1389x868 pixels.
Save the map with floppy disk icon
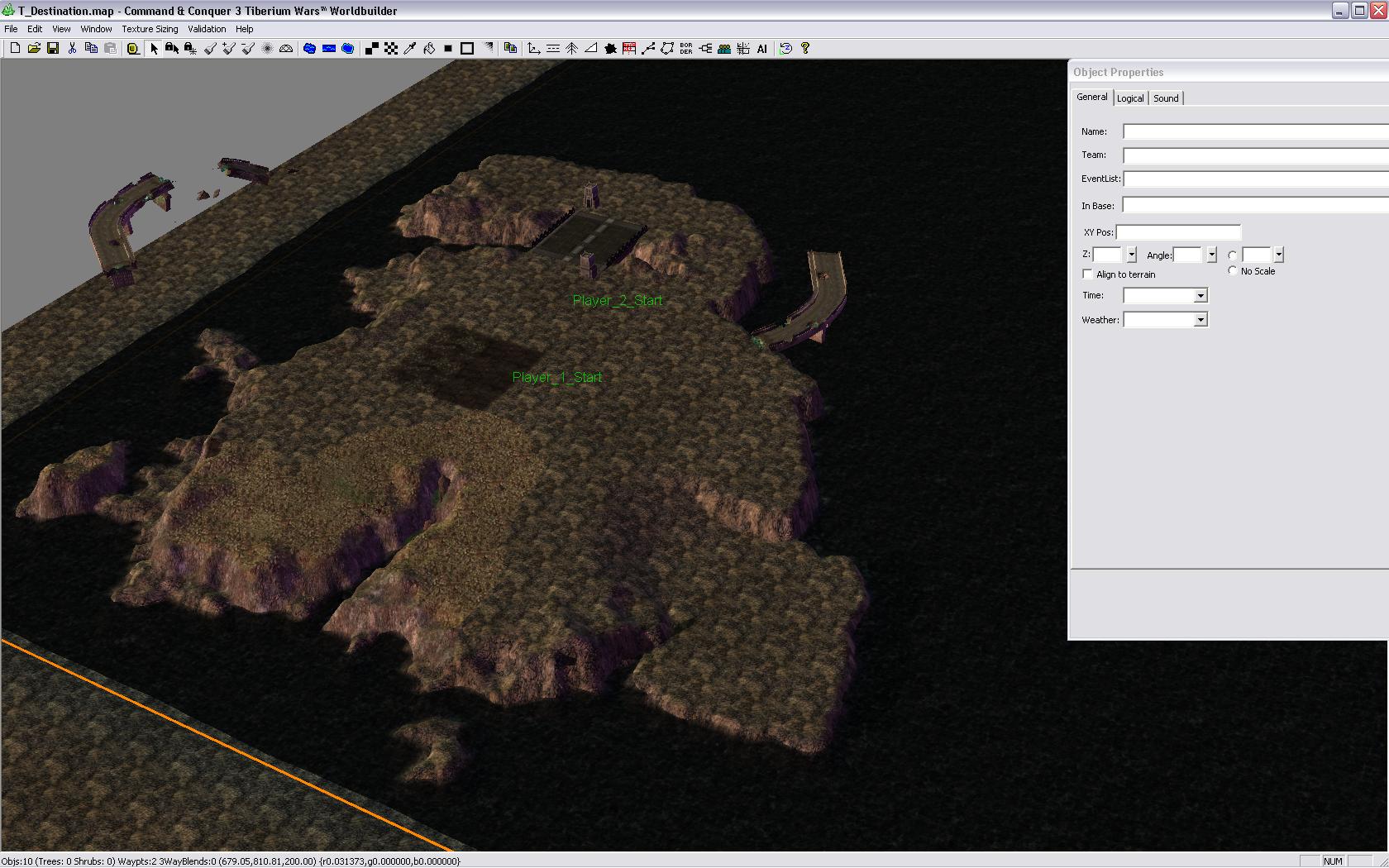click(x=53, y=49)
